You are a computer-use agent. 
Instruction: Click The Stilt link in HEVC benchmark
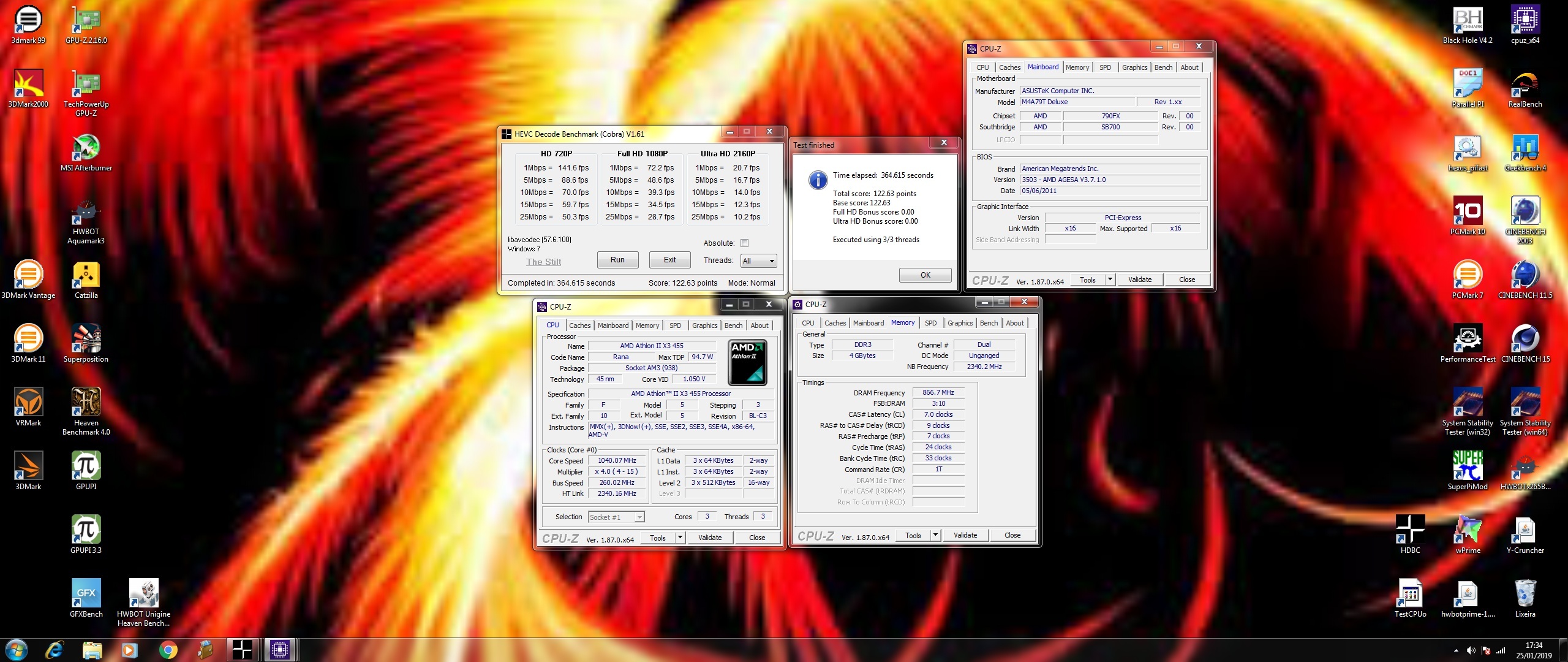click(543, 262)
